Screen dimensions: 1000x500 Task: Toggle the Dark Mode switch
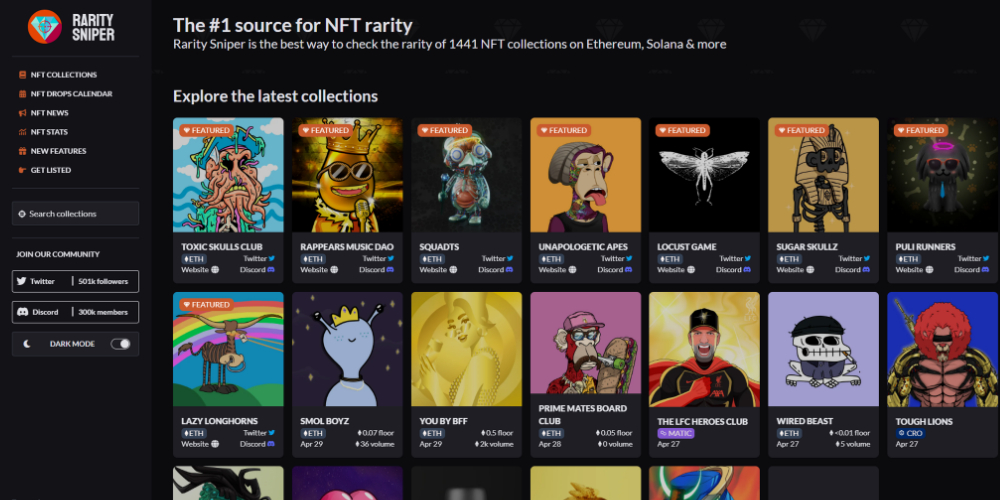pos(121,344)
